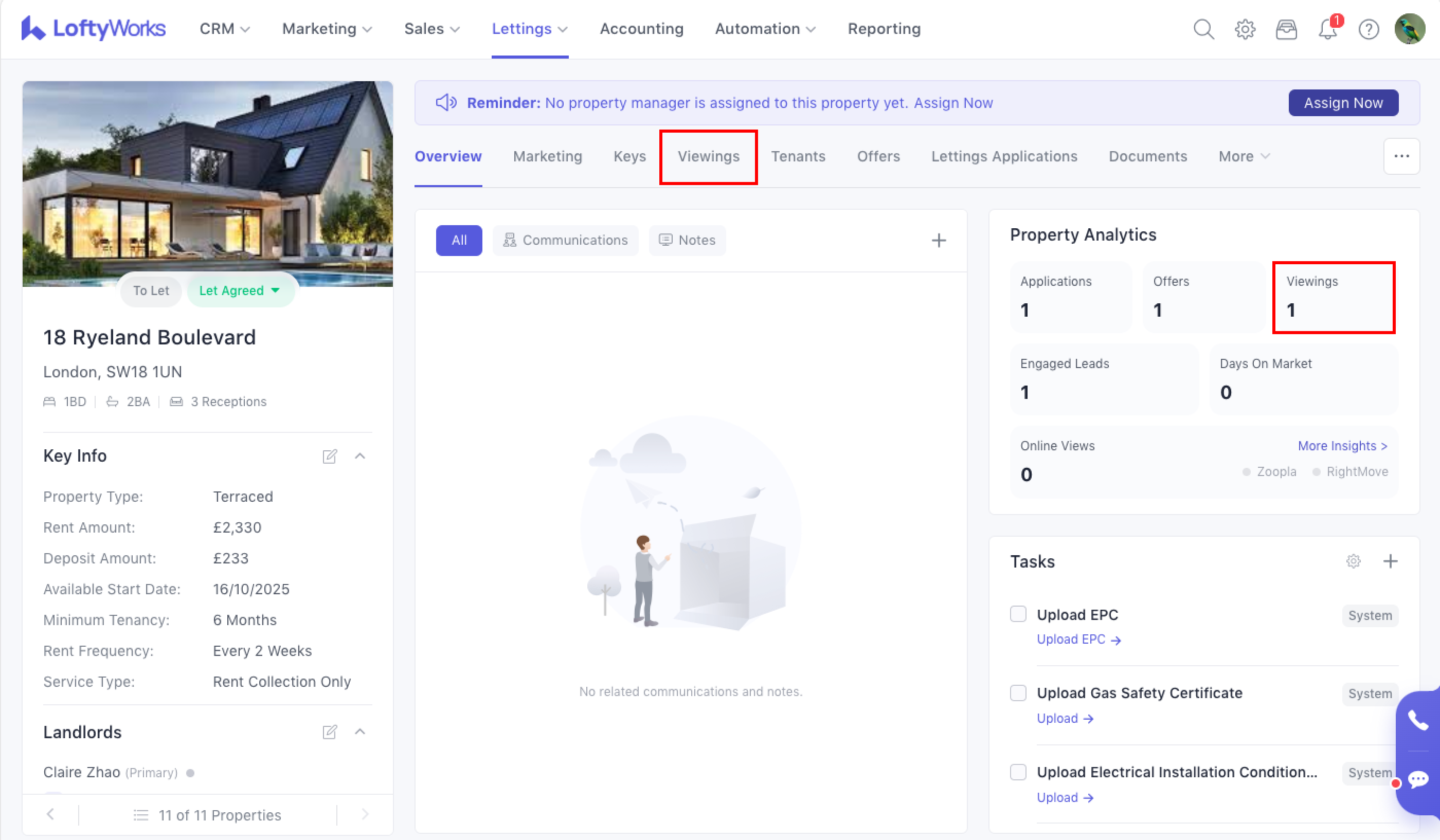Open the chat bubble floating icon
Viewport: 1440px width, 840px height.
point(1418,779)
